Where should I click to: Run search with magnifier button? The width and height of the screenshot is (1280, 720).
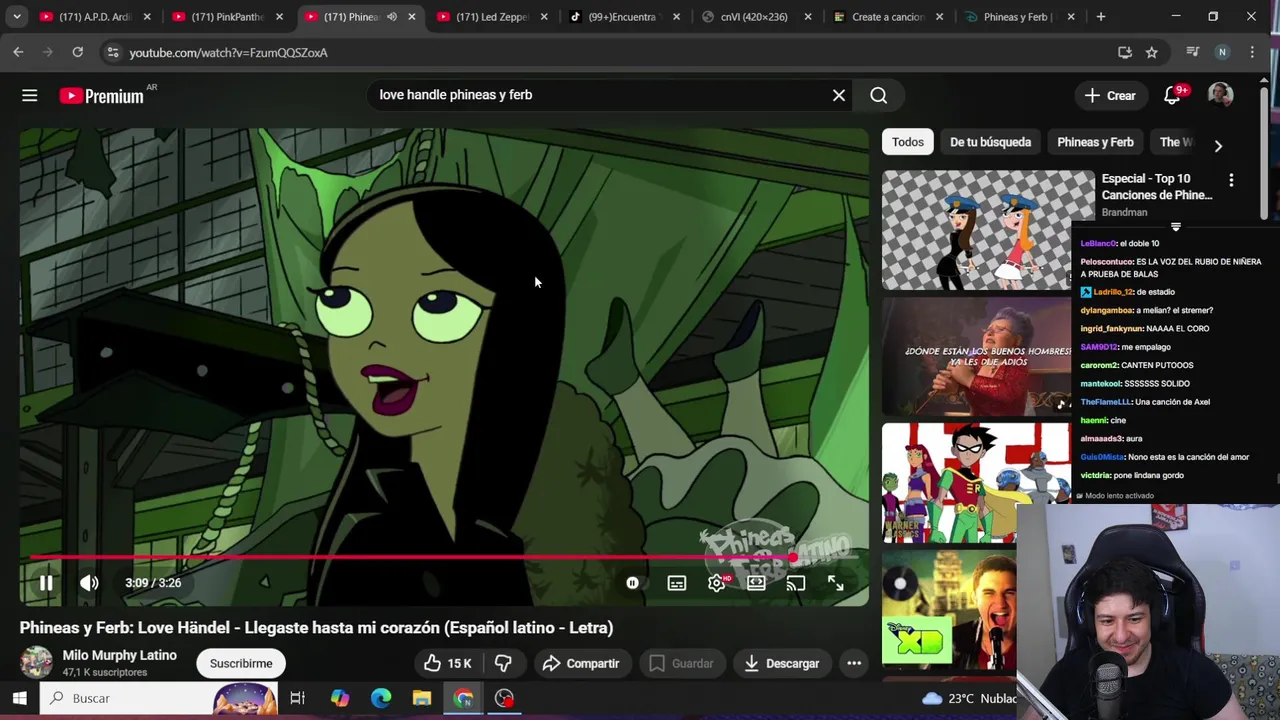click(878, 95)
